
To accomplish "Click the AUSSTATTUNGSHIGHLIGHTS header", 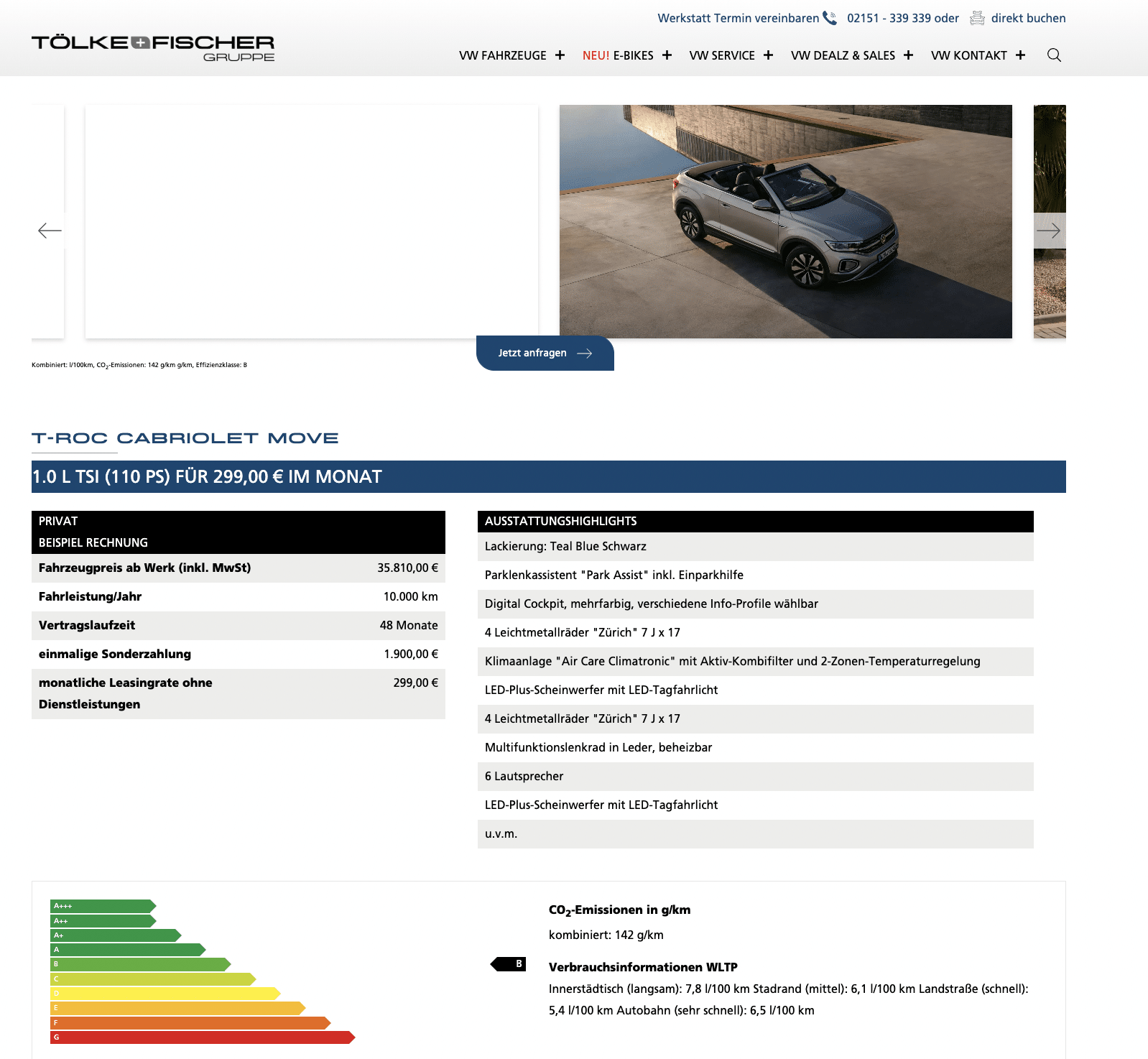I will 756,521.
